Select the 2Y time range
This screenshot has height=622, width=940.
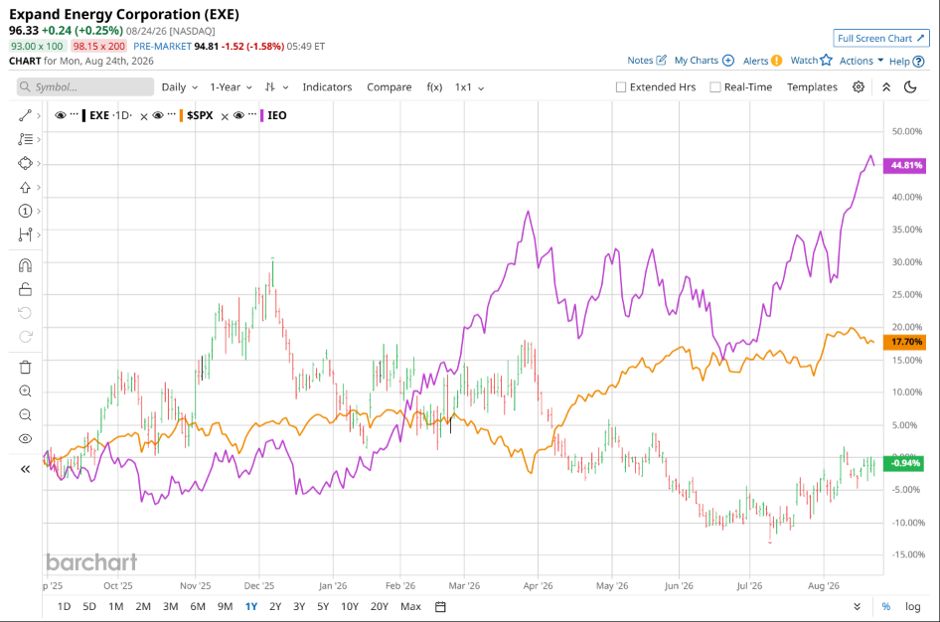click(275, 606)
